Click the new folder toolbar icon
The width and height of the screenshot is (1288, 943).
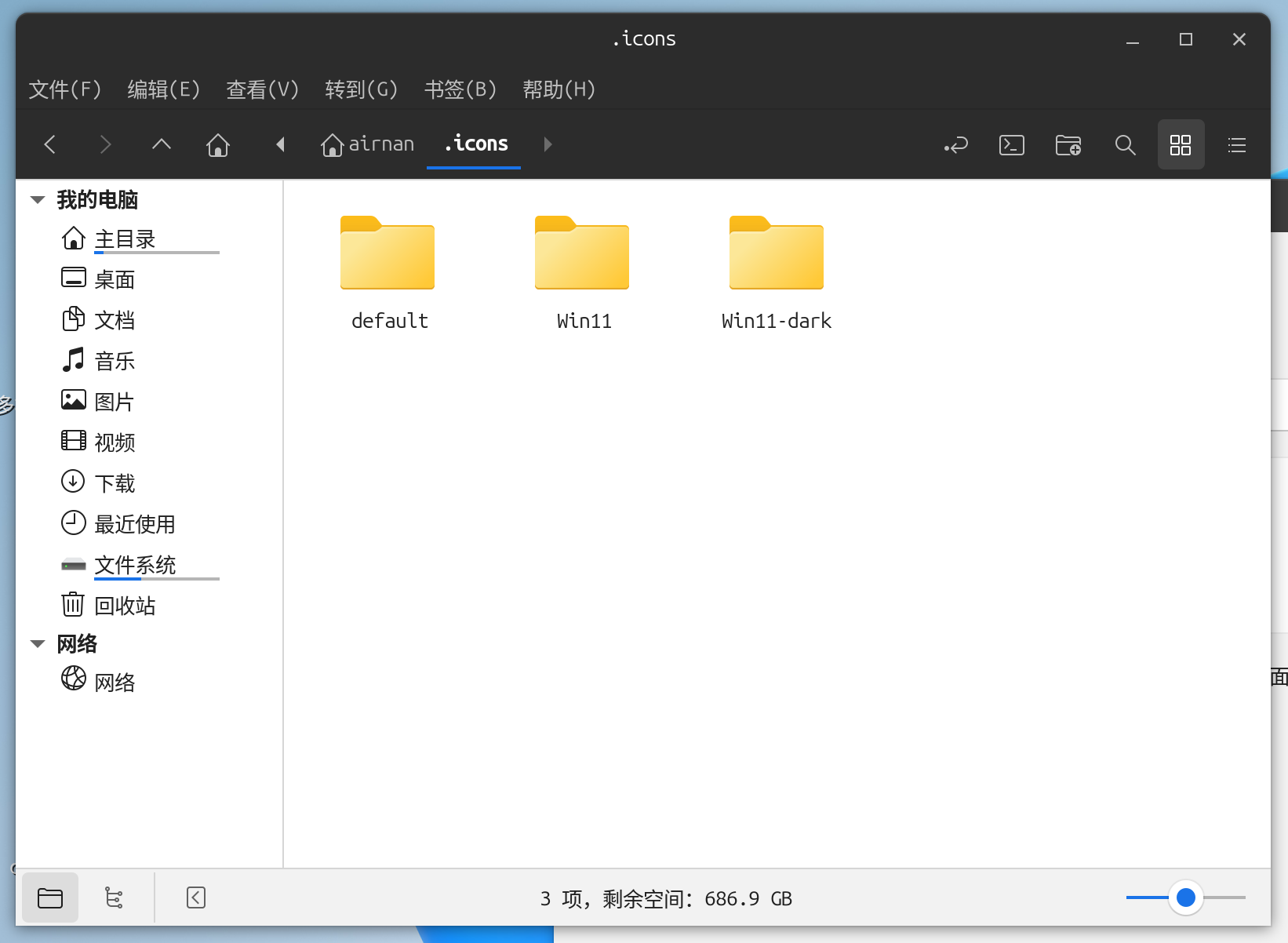[1068, 145]
